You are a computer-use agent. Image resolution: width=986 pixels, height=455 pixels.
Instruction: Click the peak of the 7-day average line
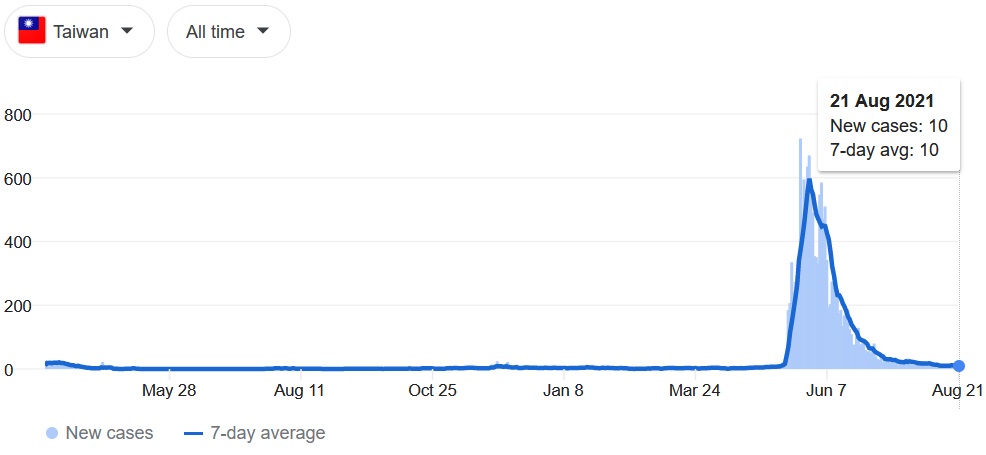coord(809,180)
